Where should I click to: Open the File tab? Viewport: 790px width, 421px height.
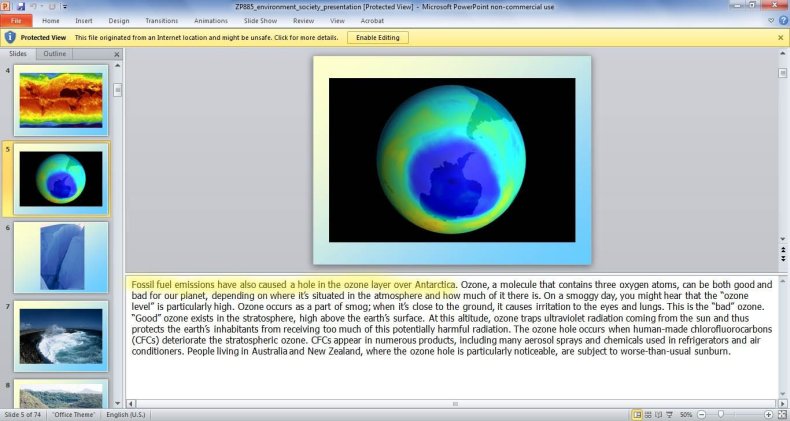pyautogui.click(x=16, y=21)
